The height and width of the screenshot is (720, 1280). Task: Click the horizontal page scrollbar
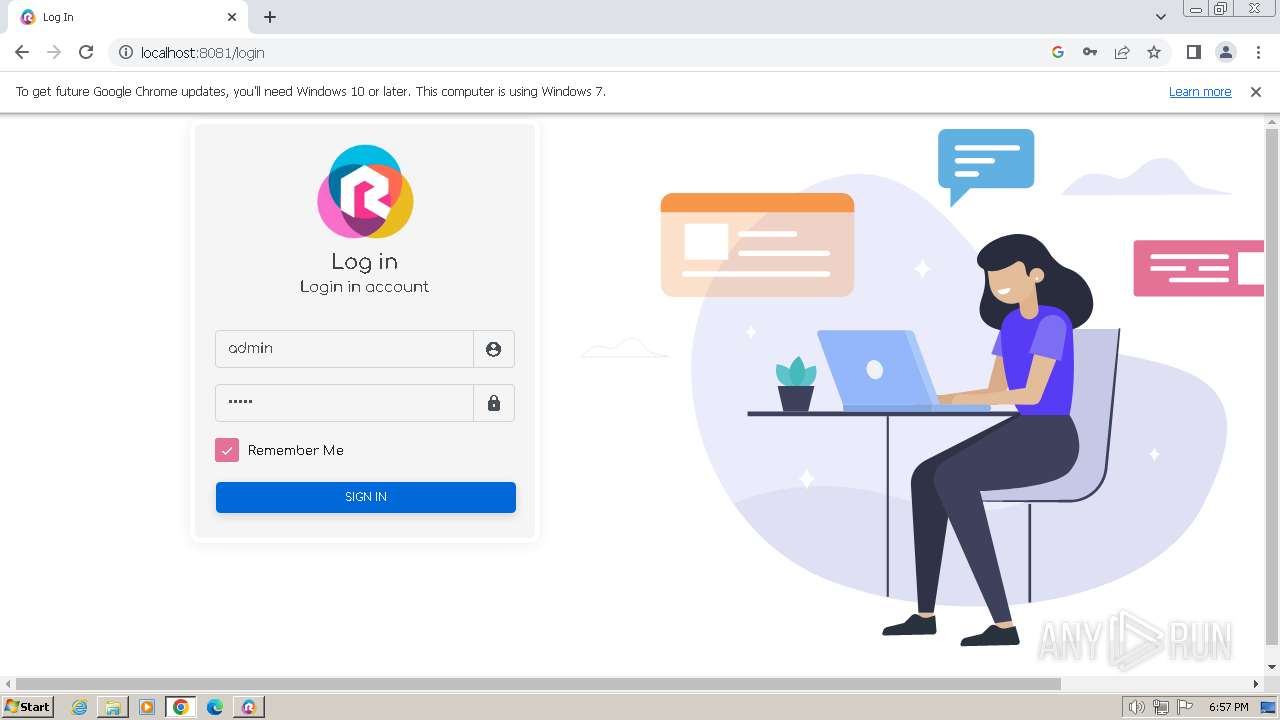pos(538,684)
